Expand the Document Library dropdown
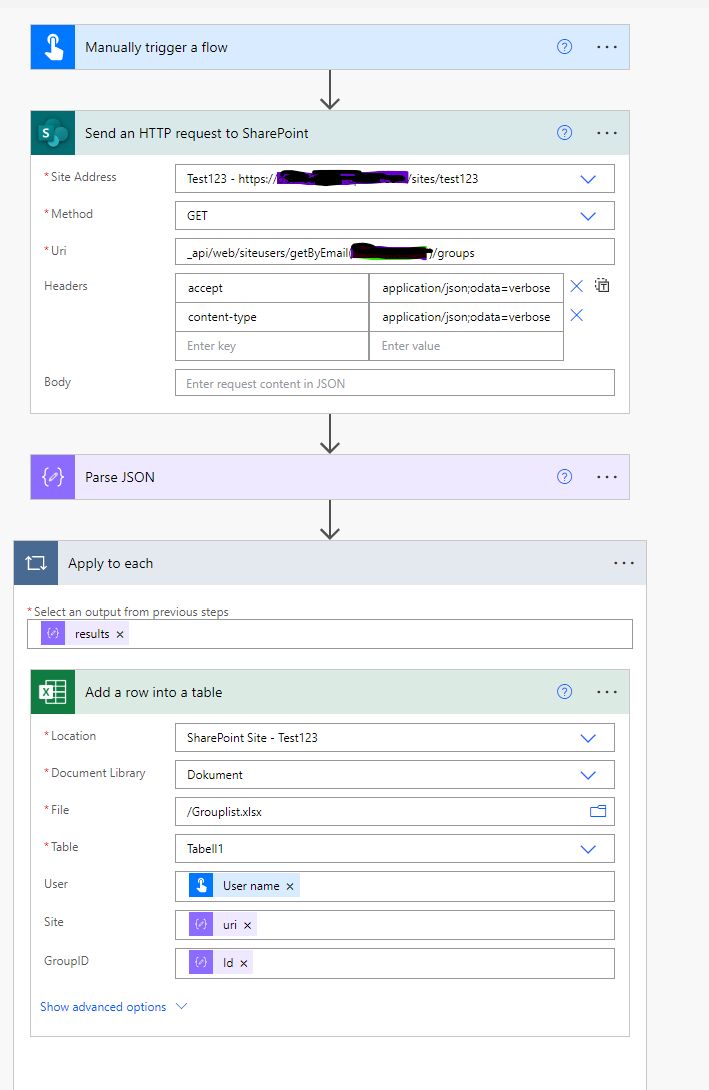This screenshot has height=1090, width=709. [x=588, y=774]
